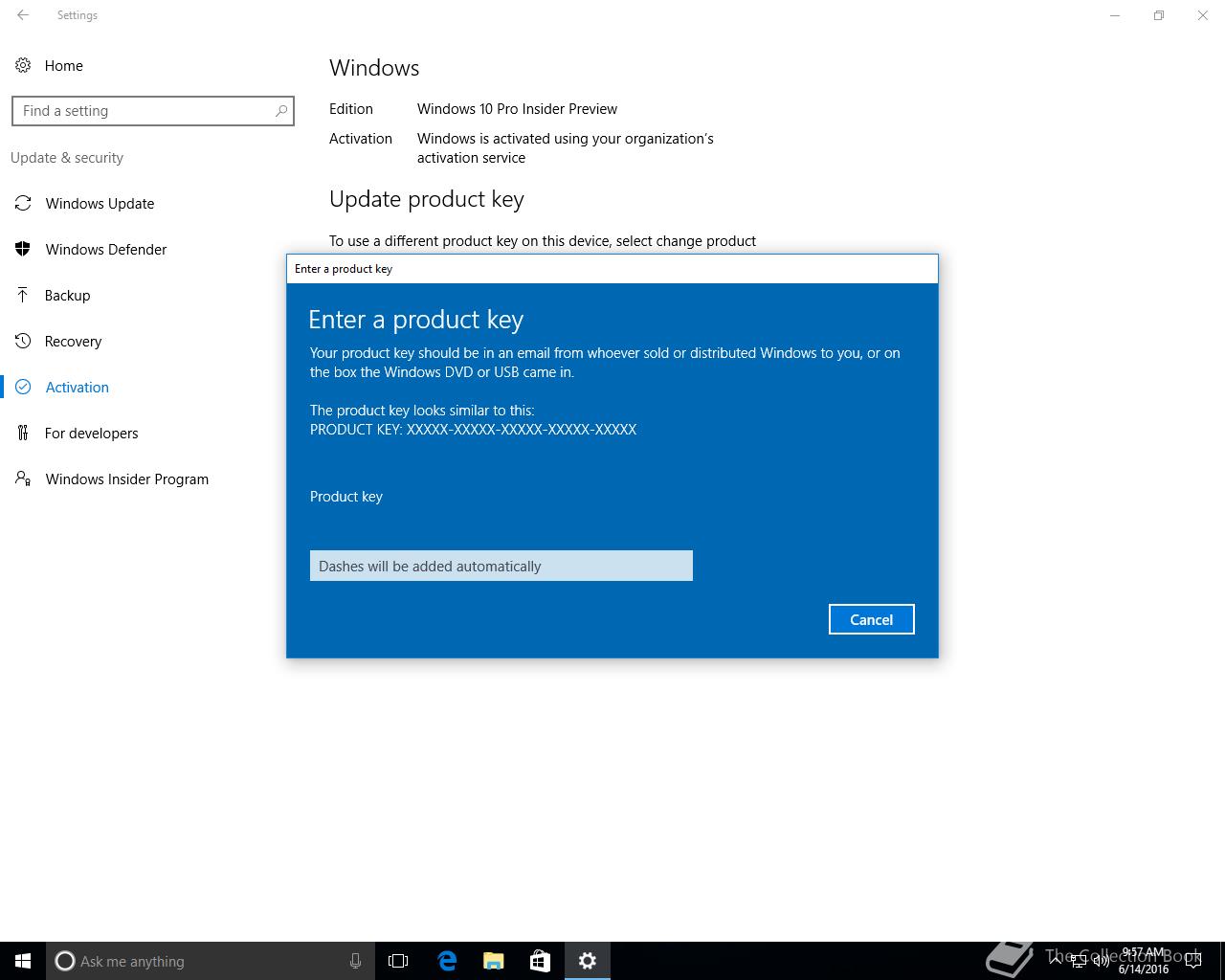This screenshot has width=1225, height=980.
Task: Click the 'Enter a product key' title bar
Action: 612,269
